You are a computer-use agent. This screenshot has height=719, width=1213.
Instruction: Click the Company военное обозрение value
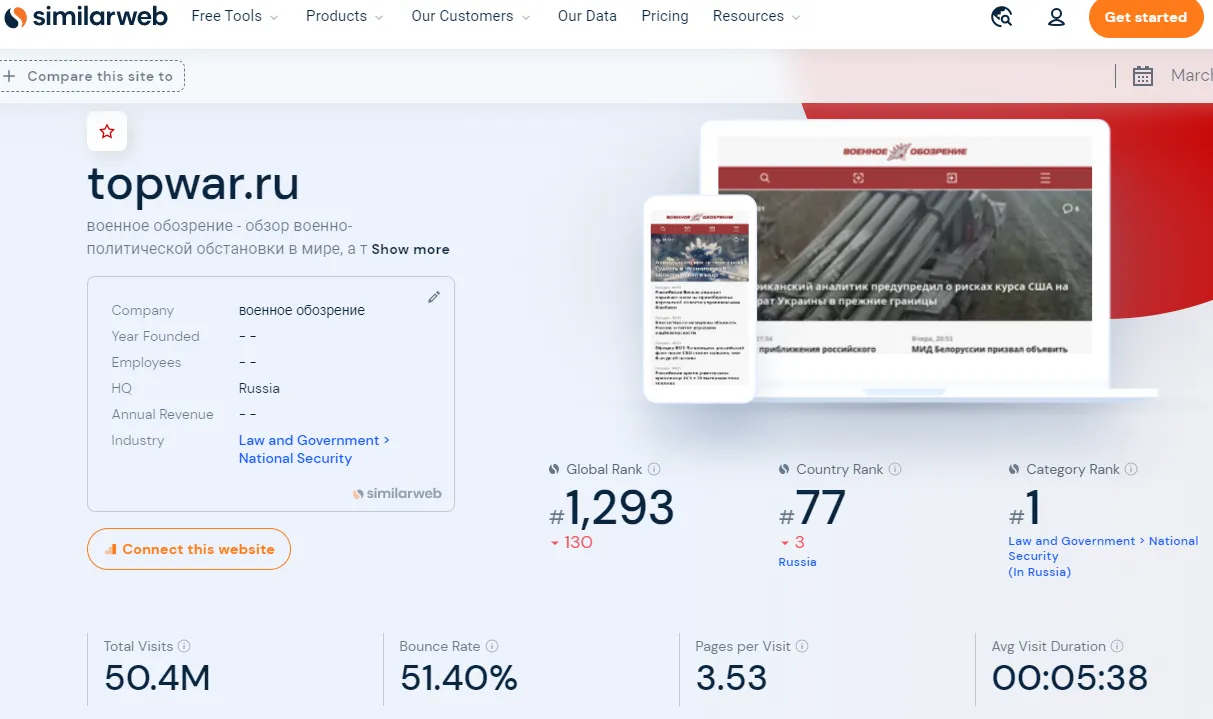pos(302,310)
